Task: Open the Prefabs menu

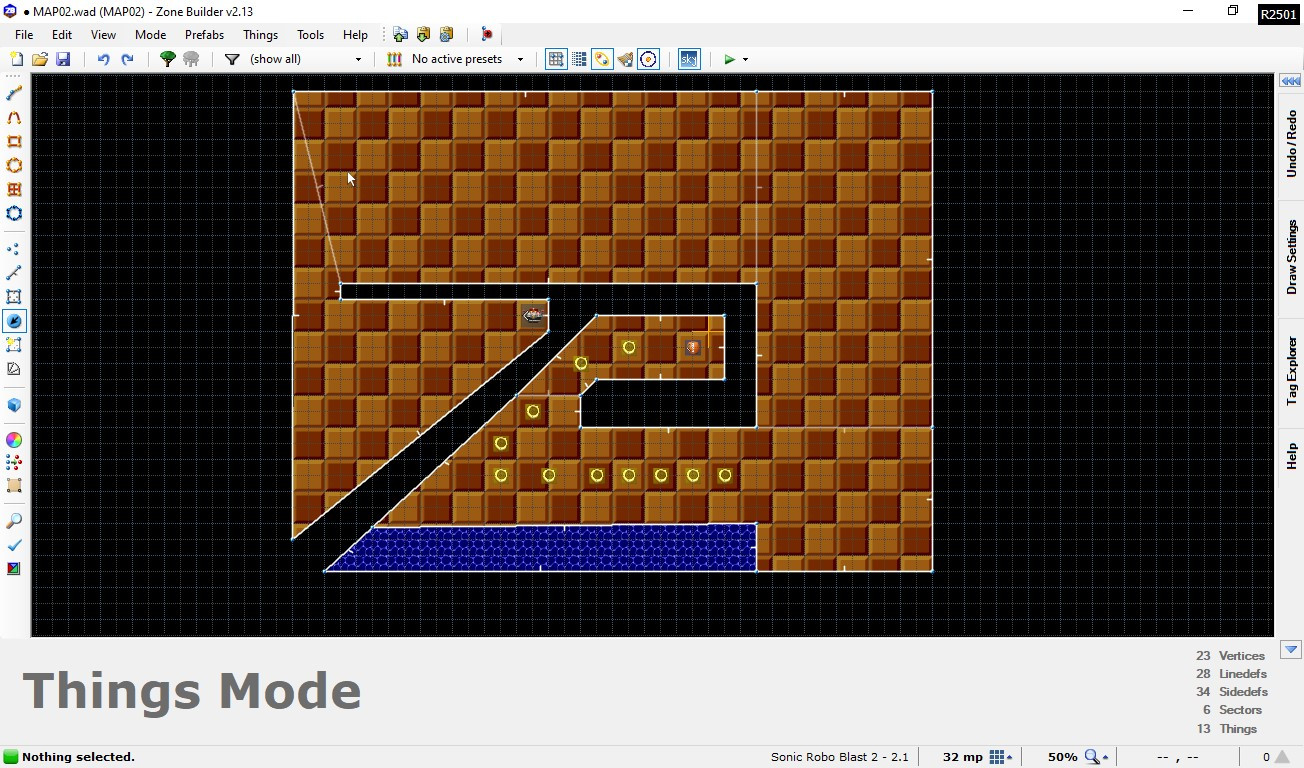Action: coord(204,34)
